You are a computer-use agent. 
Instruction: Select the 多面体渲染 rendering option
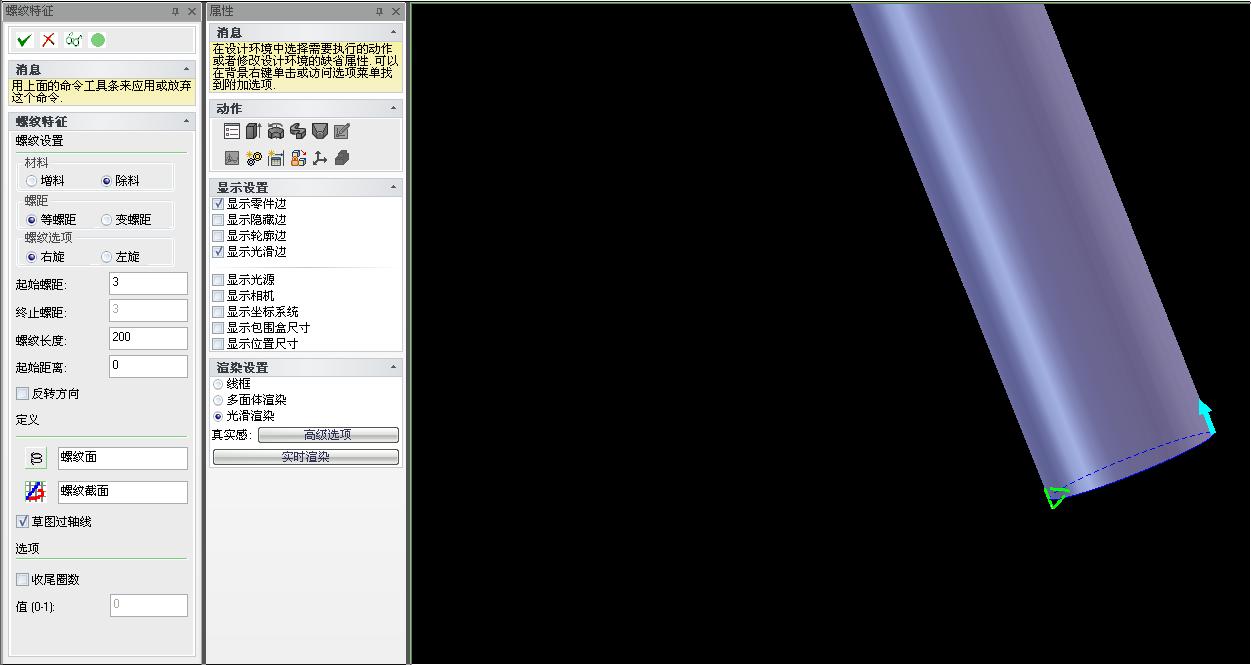219,400
